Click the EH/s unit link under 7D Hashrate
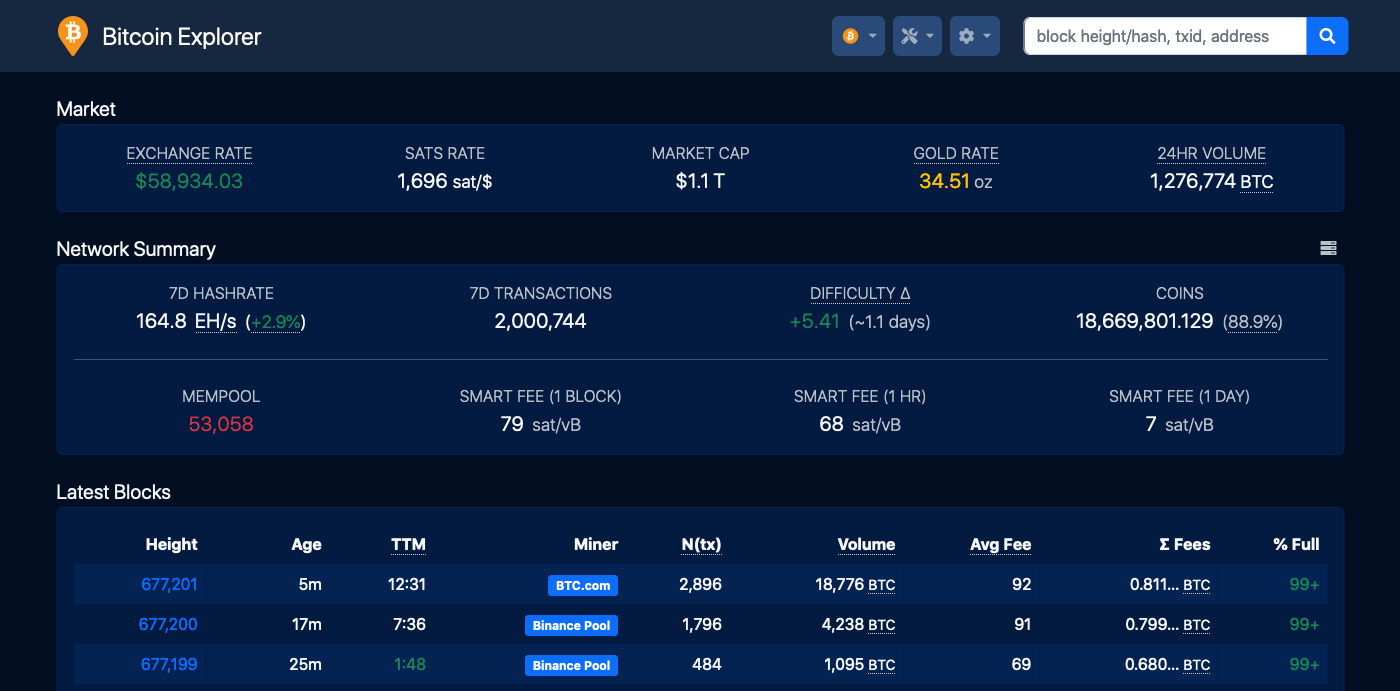This screenshot has height=691, width=1400. pos(217,322)
